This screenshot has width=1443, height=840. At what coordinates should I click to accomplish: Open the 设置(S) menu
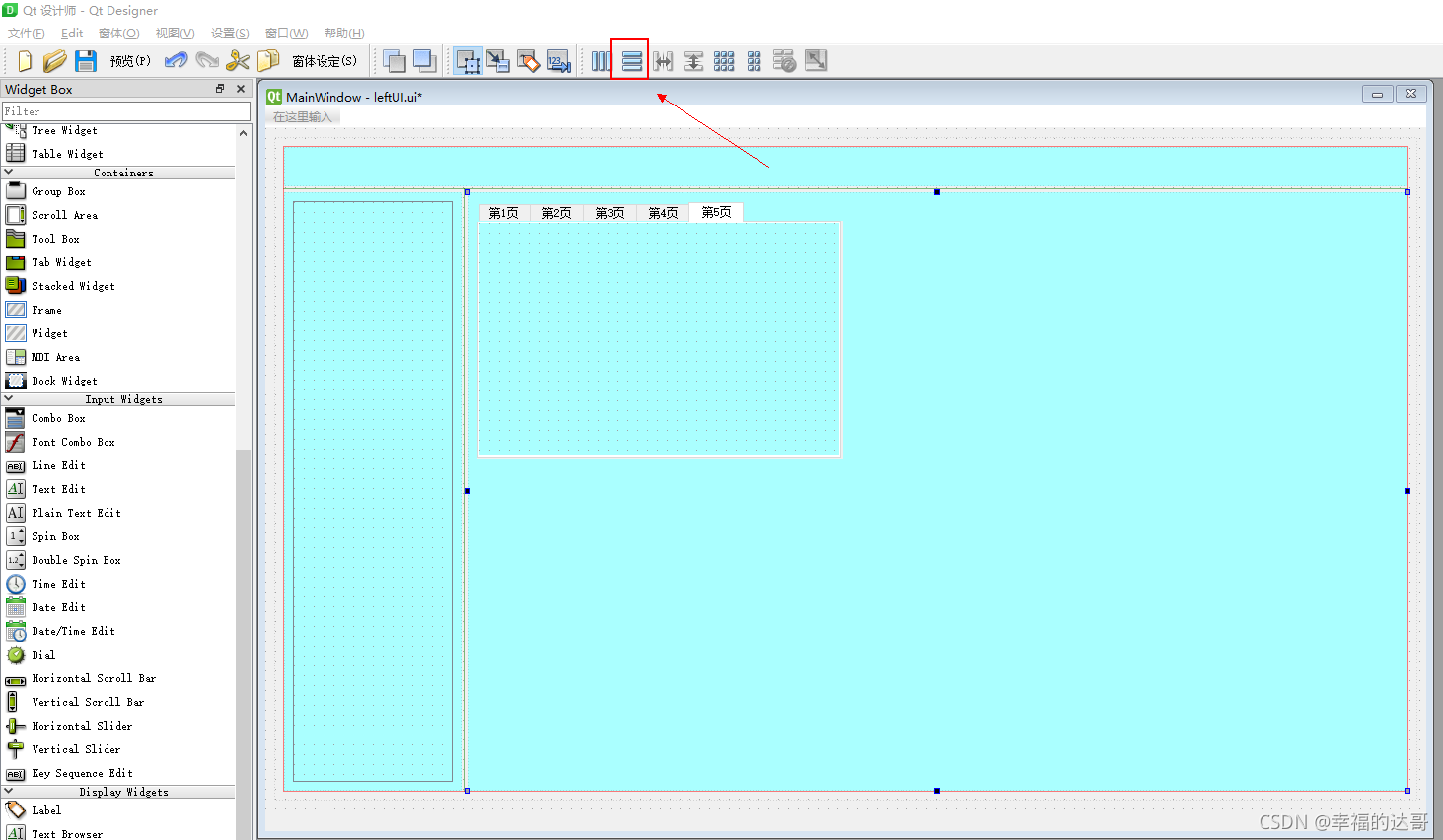(x=230, y=34)
